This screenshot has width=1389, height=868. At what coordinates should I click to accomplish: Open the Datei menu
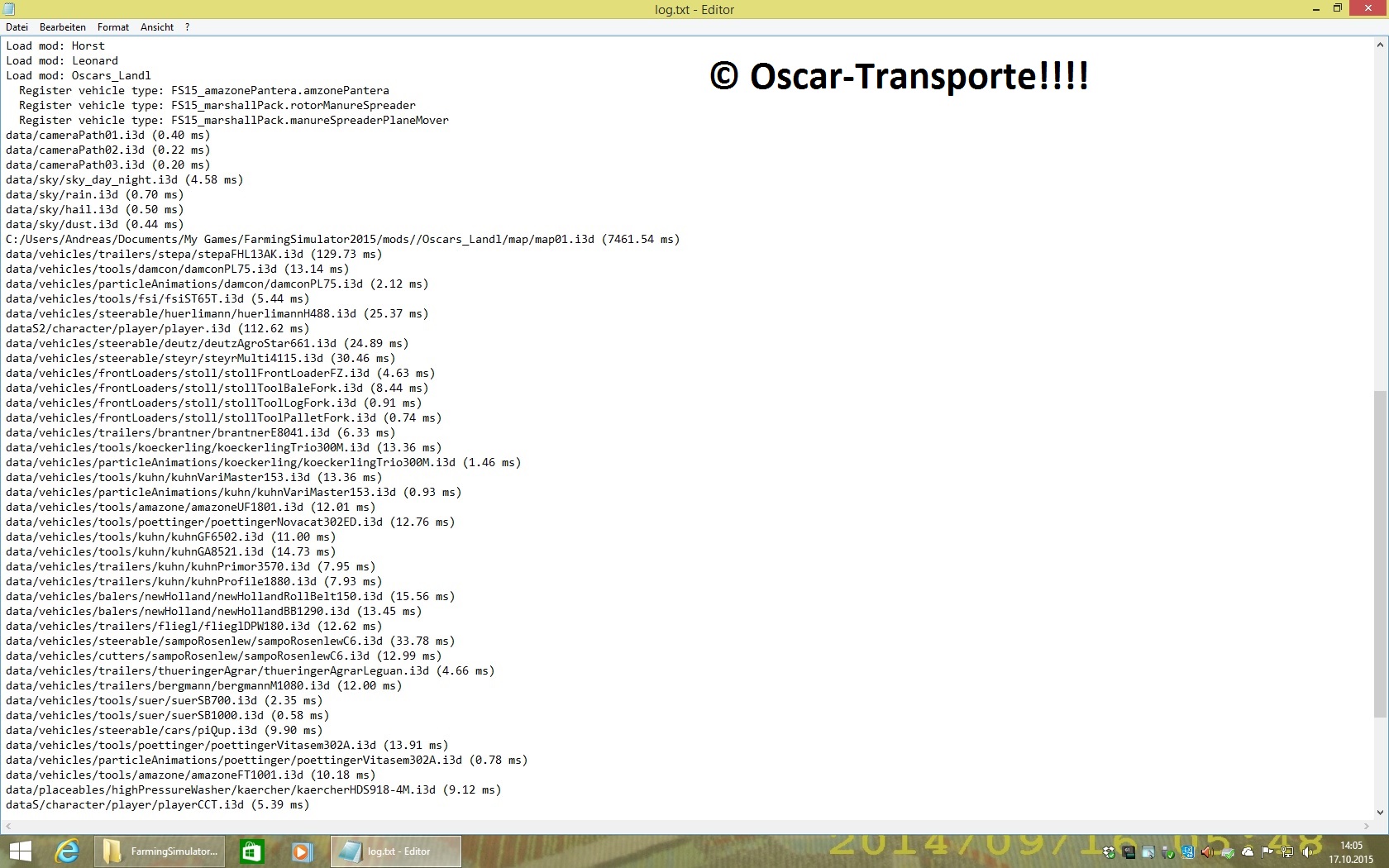17,27
